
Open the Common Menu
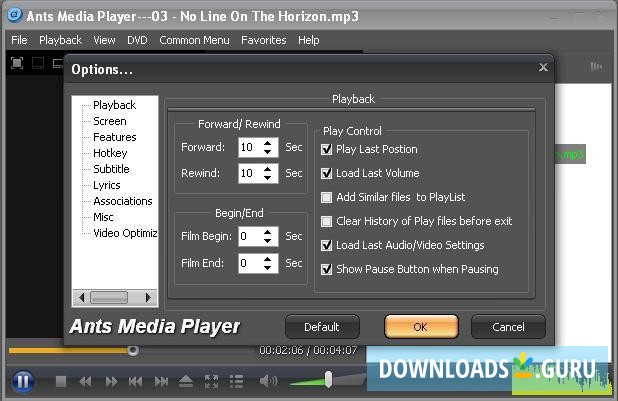point(194,40)
